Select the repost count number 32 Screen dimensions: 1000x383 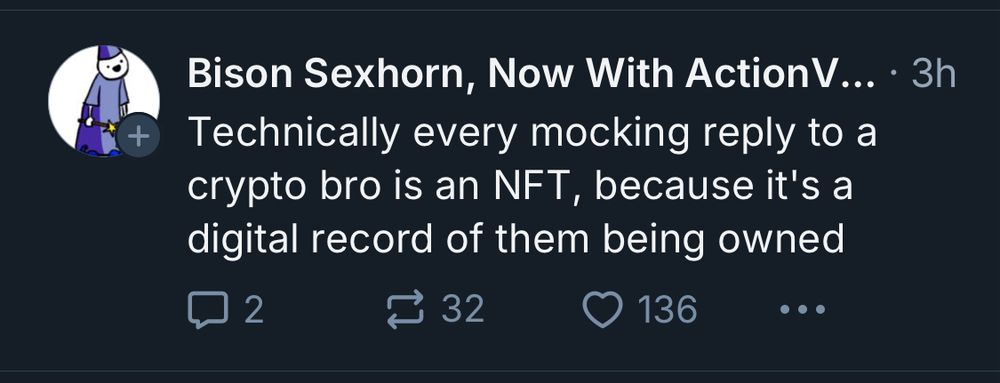coord(463,310)
